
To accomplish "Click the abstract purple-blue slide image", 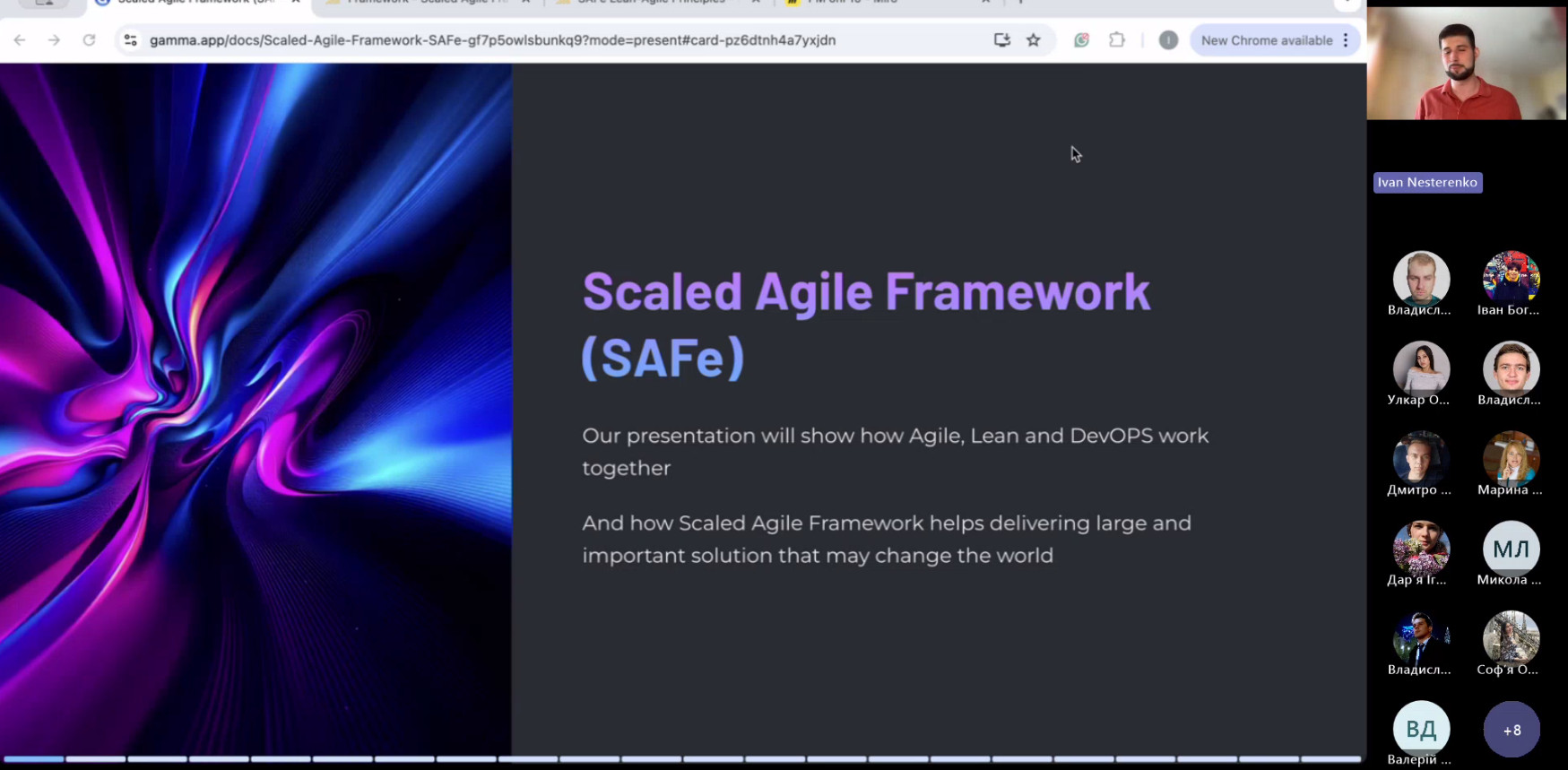I will [256, 409].
